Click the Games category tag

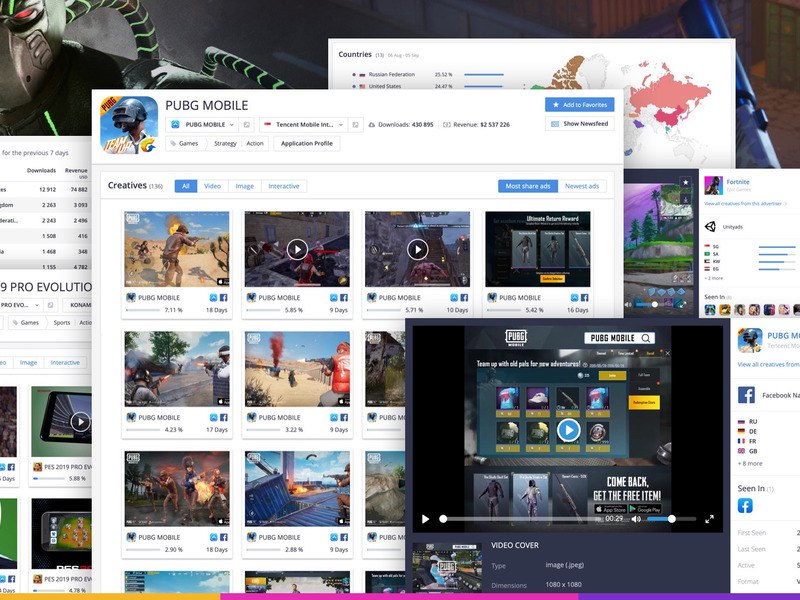click(x=184, y=143)
